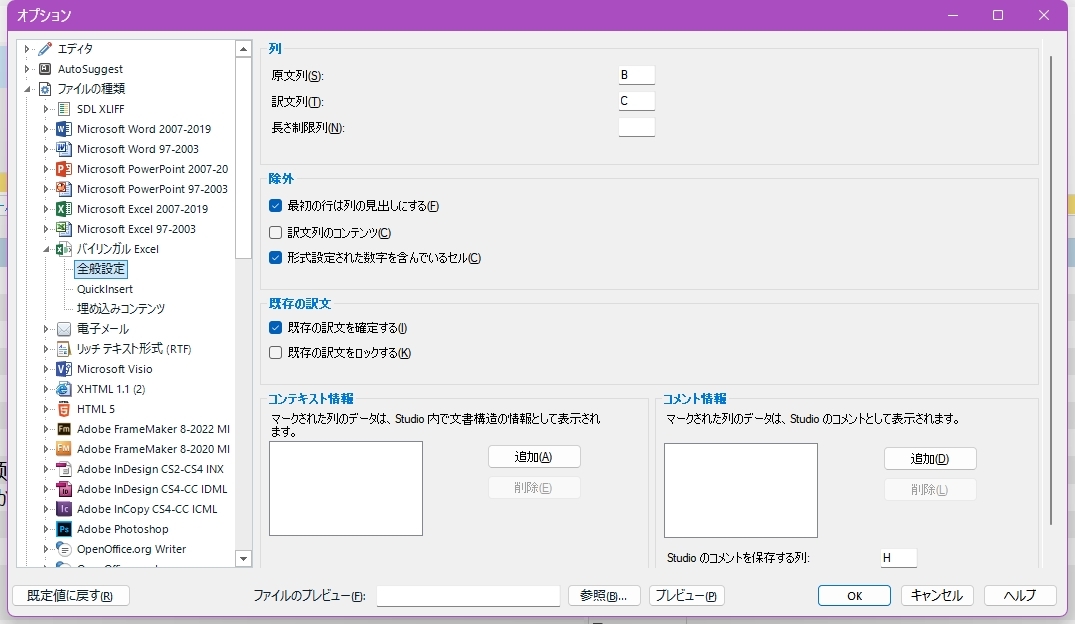The width and height of the screenshot is (1075, 624).
Task: Click the HTML 5 file type icon
Action: tap(64, 409)
